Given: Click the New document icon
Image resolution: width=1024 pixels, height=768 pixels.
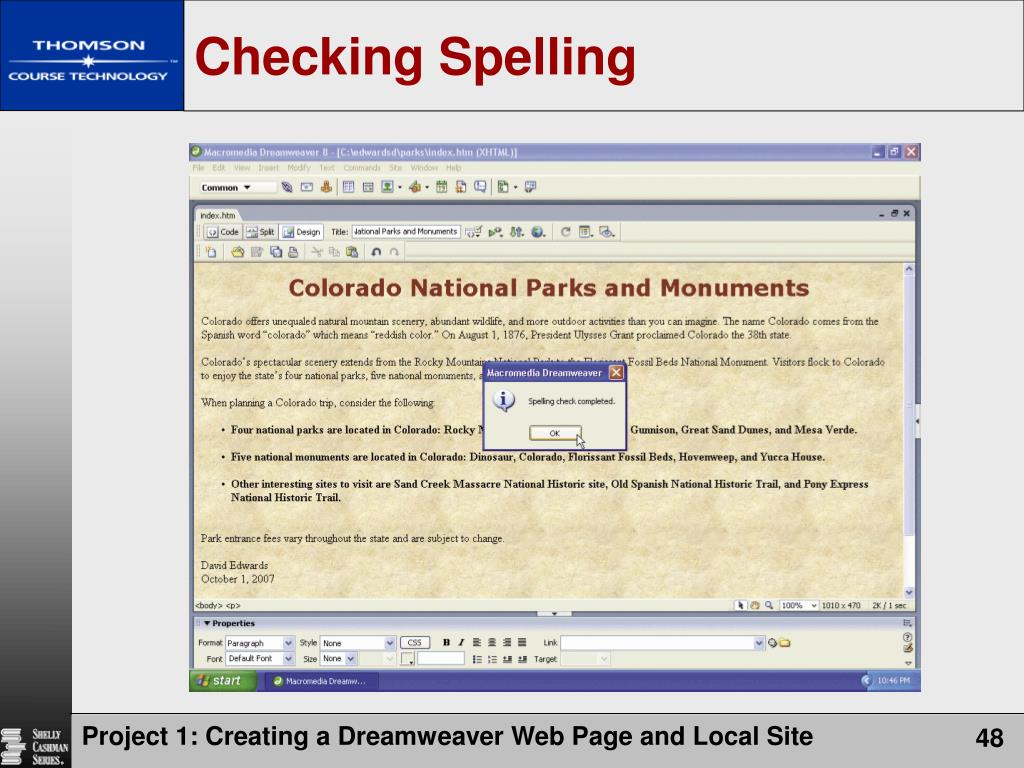Looking at the screenshot, I should tap(211, 252).
